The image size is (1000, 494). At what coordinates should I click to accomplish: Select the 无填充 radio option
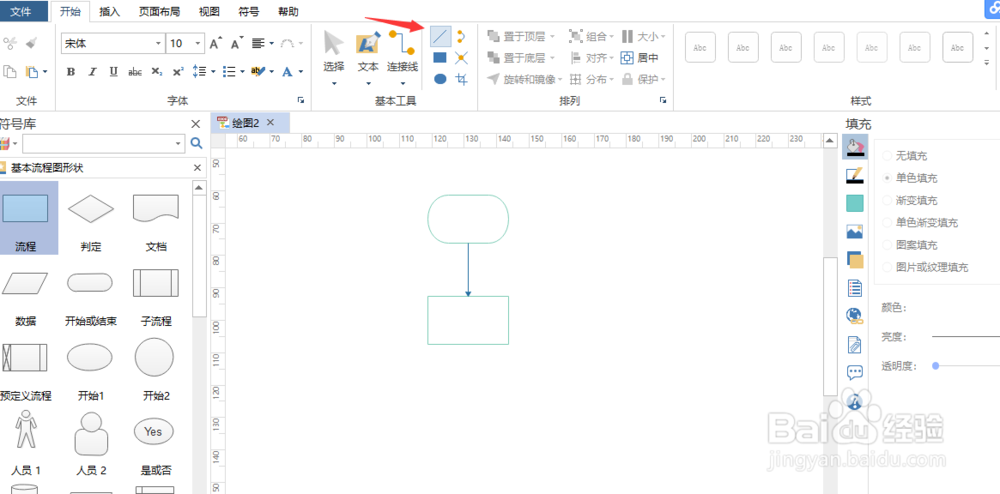coord(887,156)
